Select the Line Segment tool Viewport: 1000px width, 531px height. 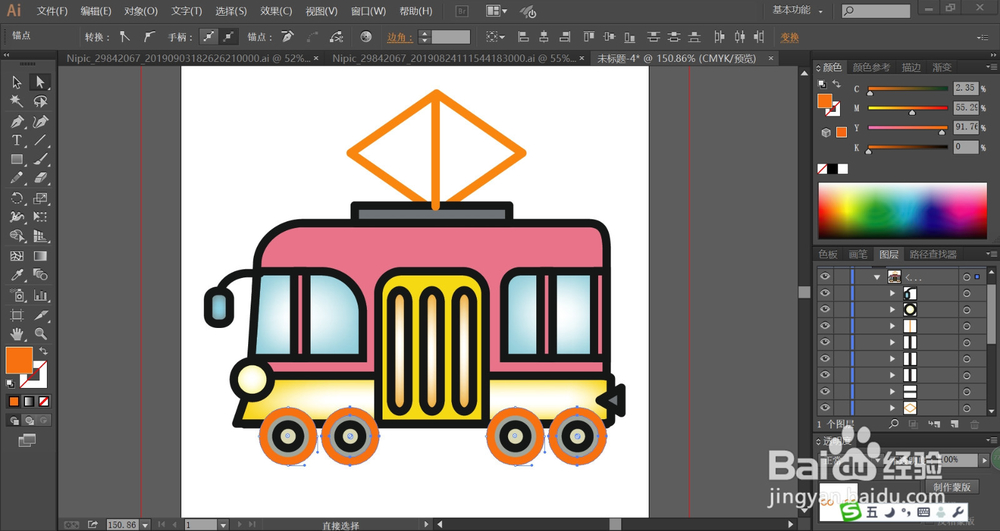point(40,140)
